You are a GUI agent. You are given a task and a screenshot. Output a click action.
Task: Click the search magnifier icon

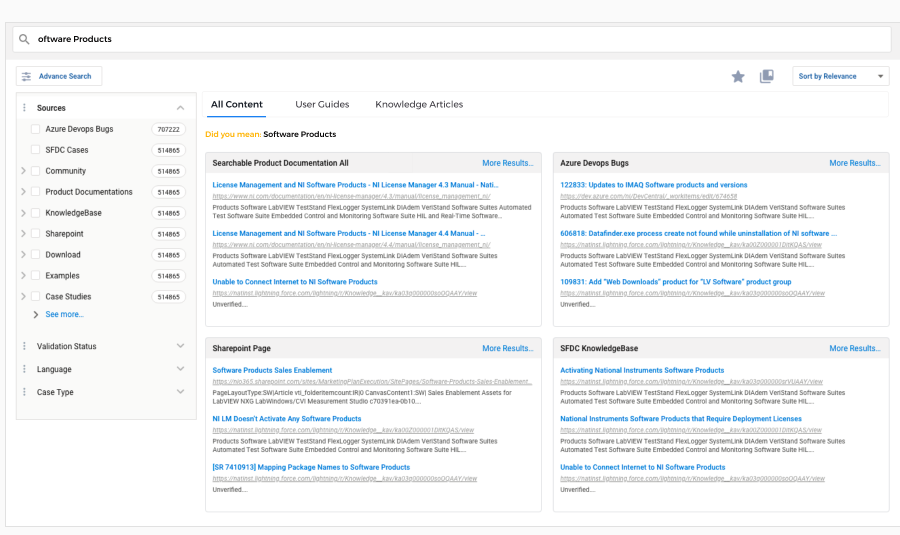[x=23, y=39]
